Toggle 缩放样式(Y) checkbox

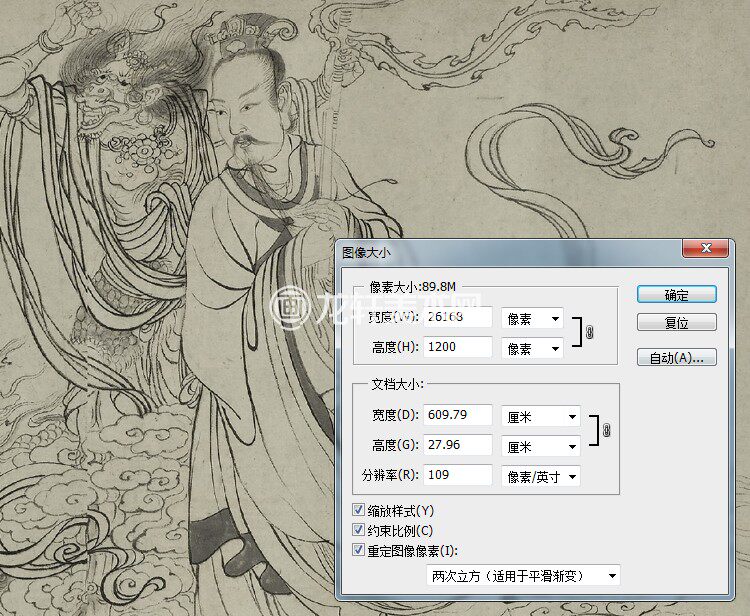click(358, 510)
